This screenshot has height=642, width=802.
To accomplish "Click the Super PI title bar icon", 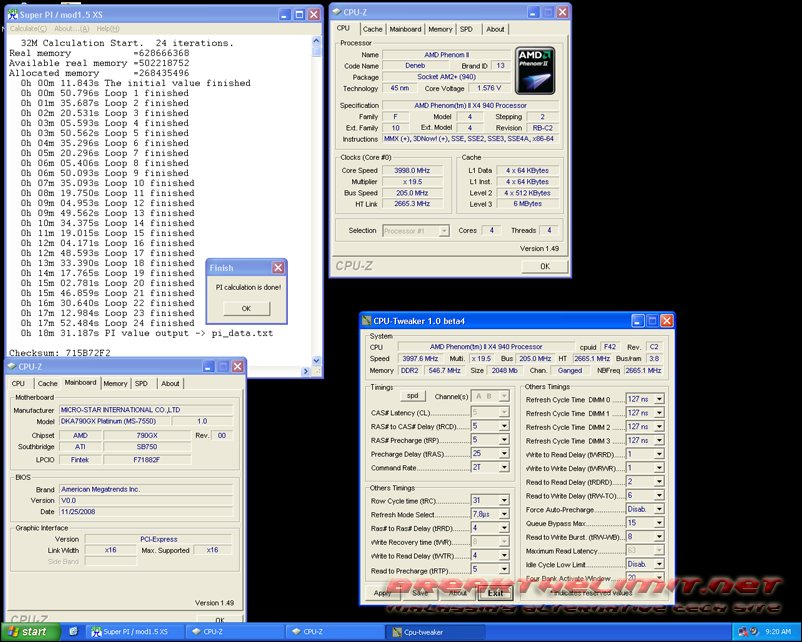I will 12,14.
